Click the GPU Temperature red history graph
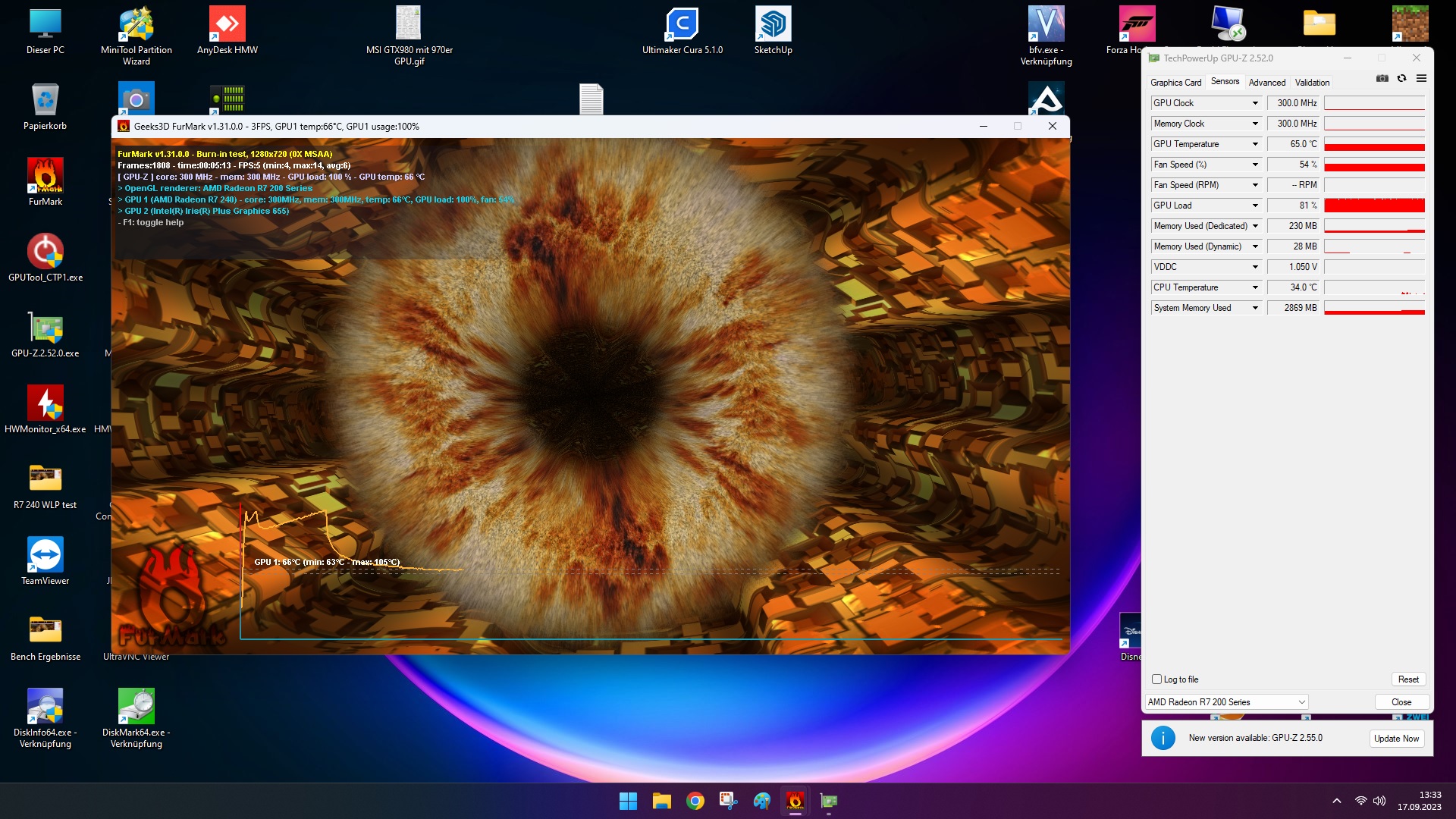1456x819 pixels. (x=1374, y=144)
